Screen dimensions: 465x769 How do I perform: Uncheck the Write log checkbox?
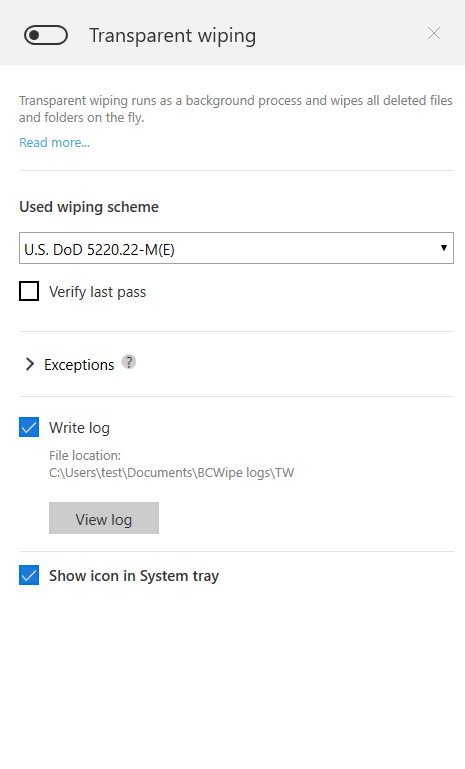29,427
